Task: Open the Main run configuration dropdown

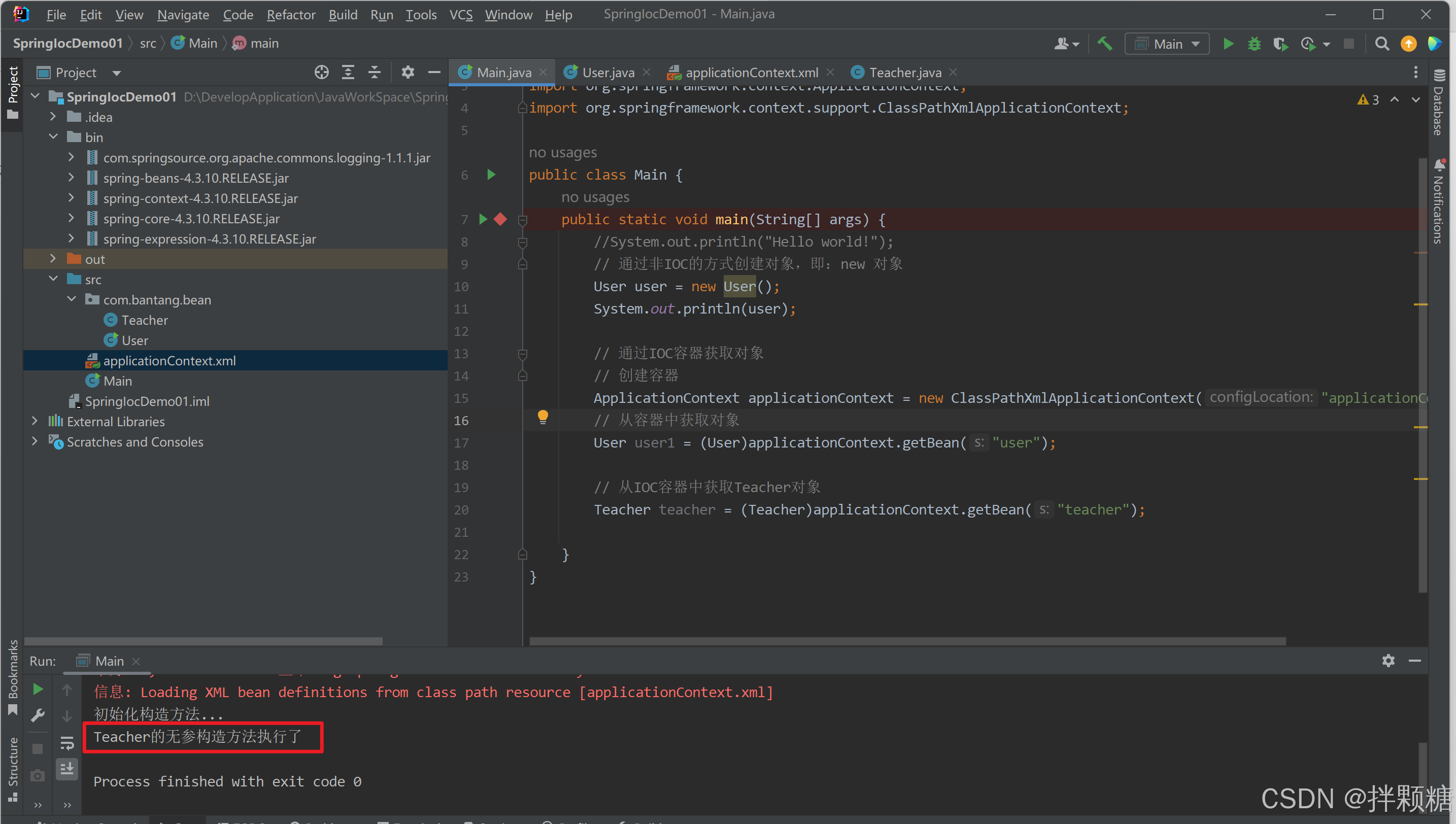Action: [x=1167, y=44]
